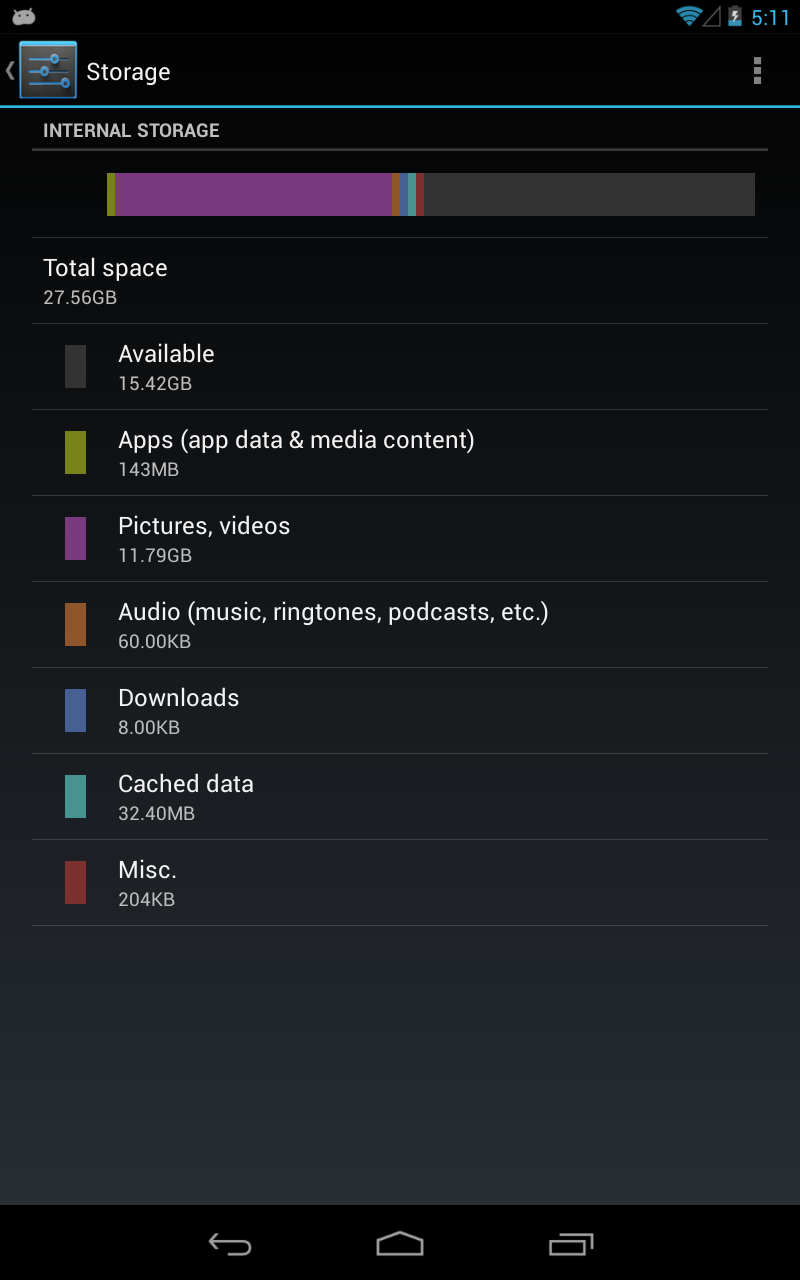Open the Downloads storage entry

tap(400, 711)
